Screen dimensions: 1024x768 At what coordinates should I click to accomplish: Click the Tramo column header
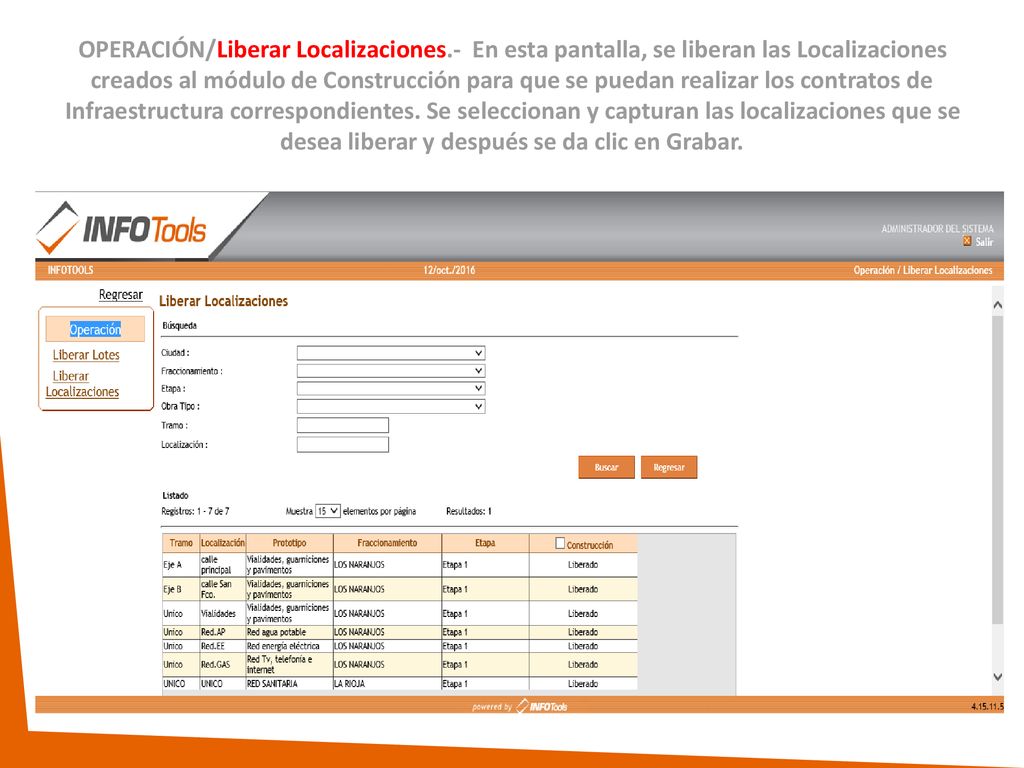tap(181, 543)
